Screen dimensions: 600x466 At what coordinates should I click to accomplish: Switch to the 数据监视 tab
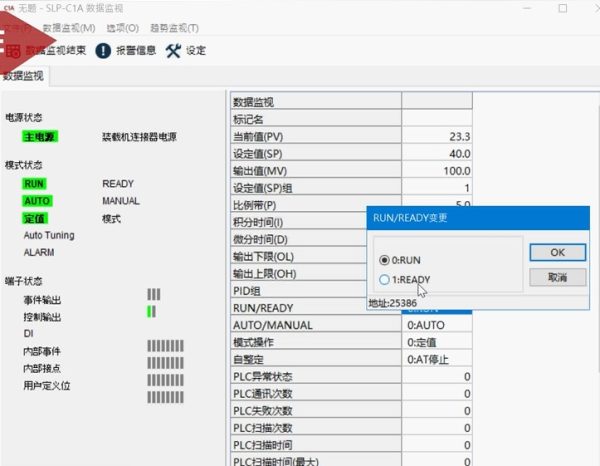point(26,75)
